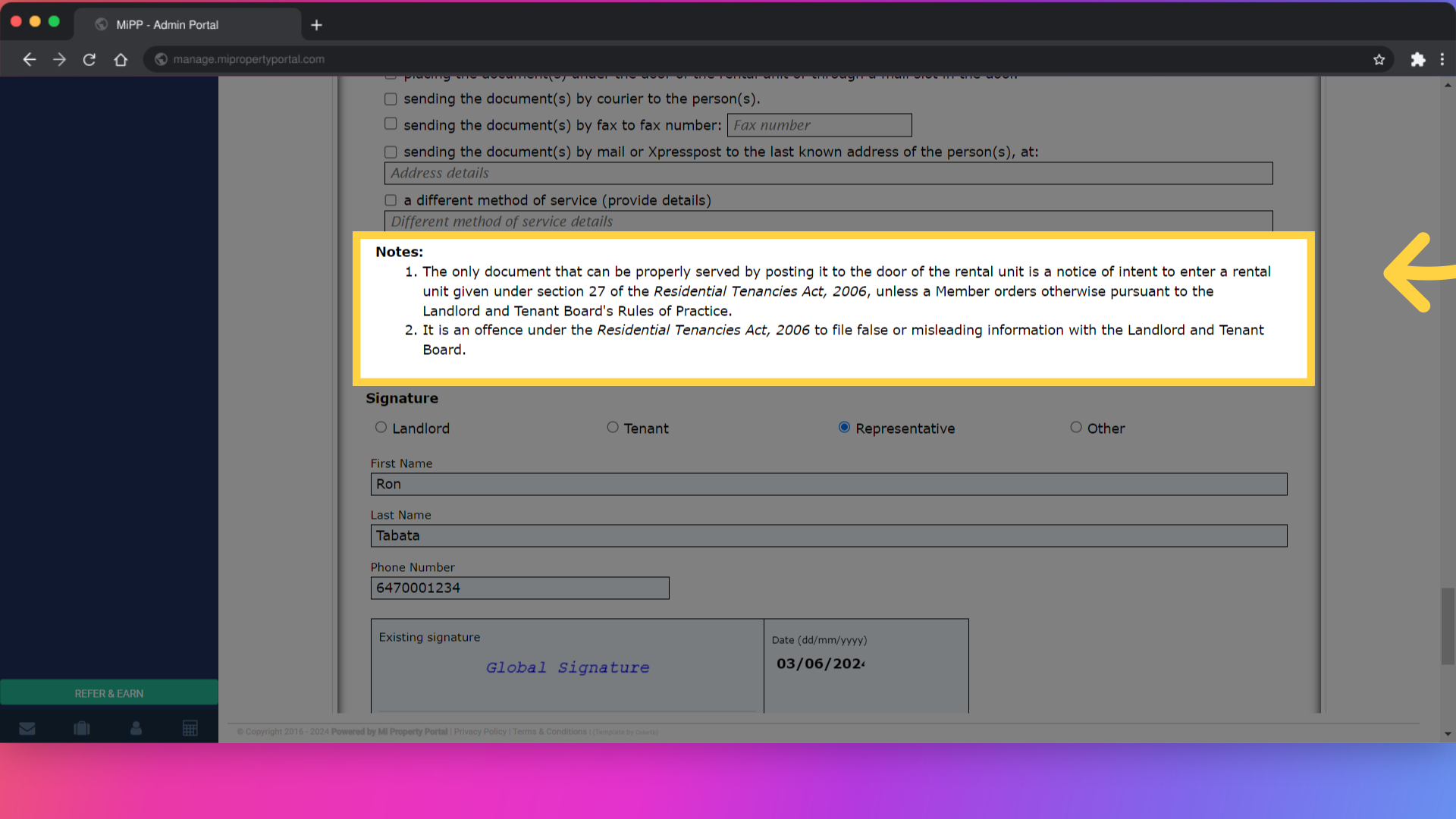Image resolution: width=1456 pixels, height=819 pixels.
Task: Open the mail envelope icon in sidebar
Action: (x=27, y=728)
